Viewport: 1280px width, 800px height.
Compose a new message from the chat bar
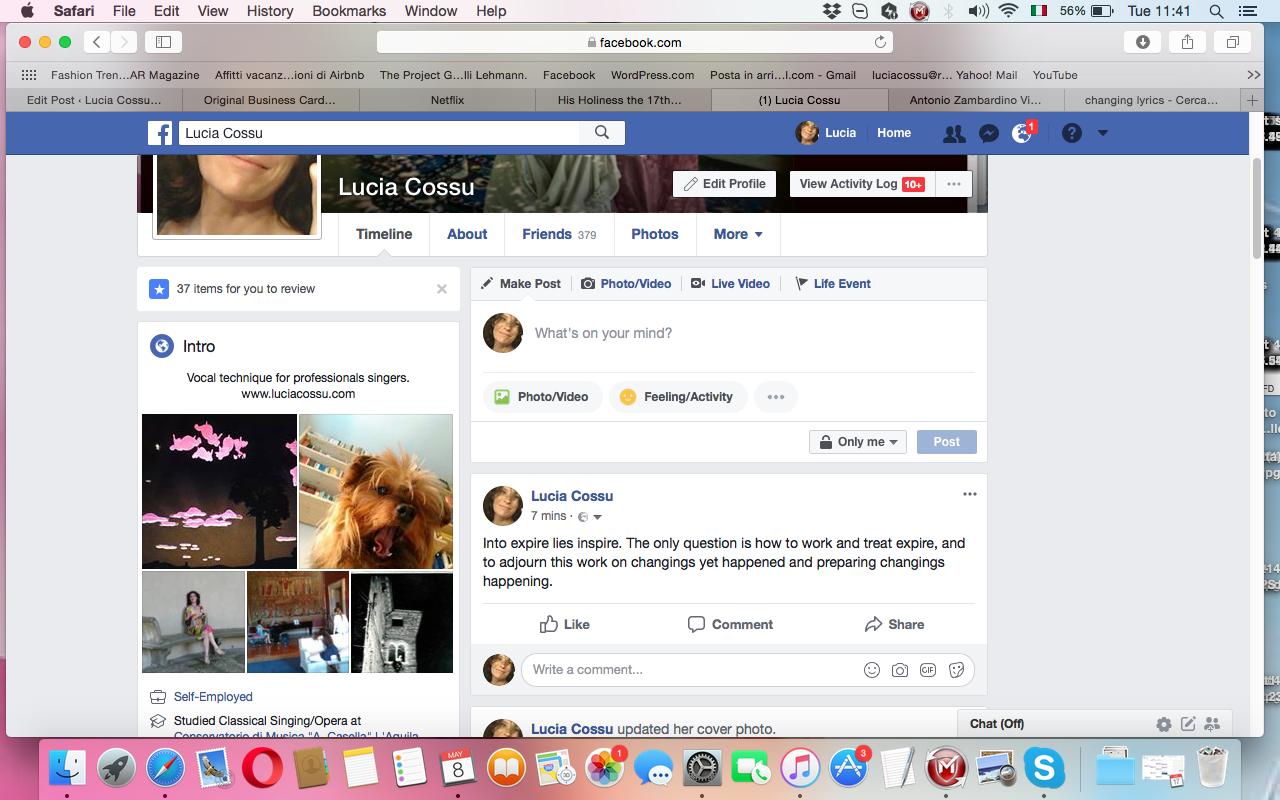(x=1189, y=723)
